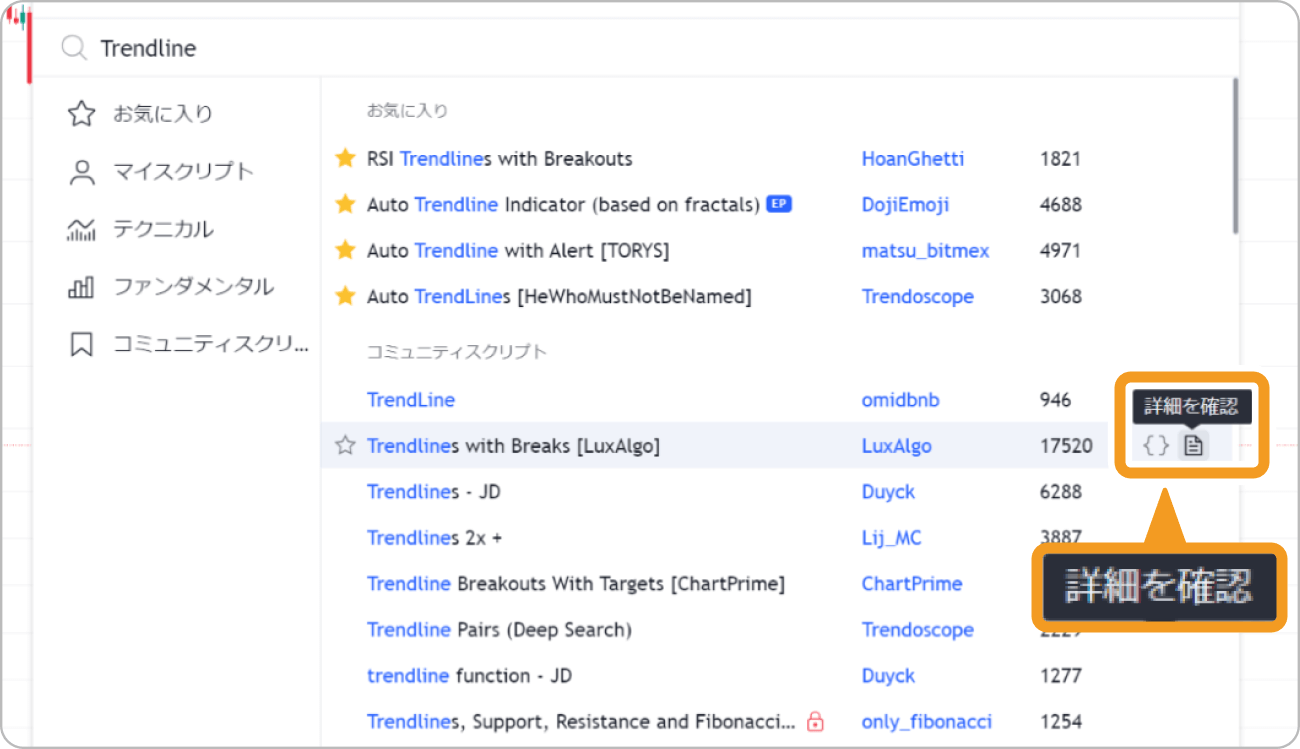Screen dimensions: 1300x749
Task: Click the 6288 count on Trendlines - JD row
Action: [1061, 492]
